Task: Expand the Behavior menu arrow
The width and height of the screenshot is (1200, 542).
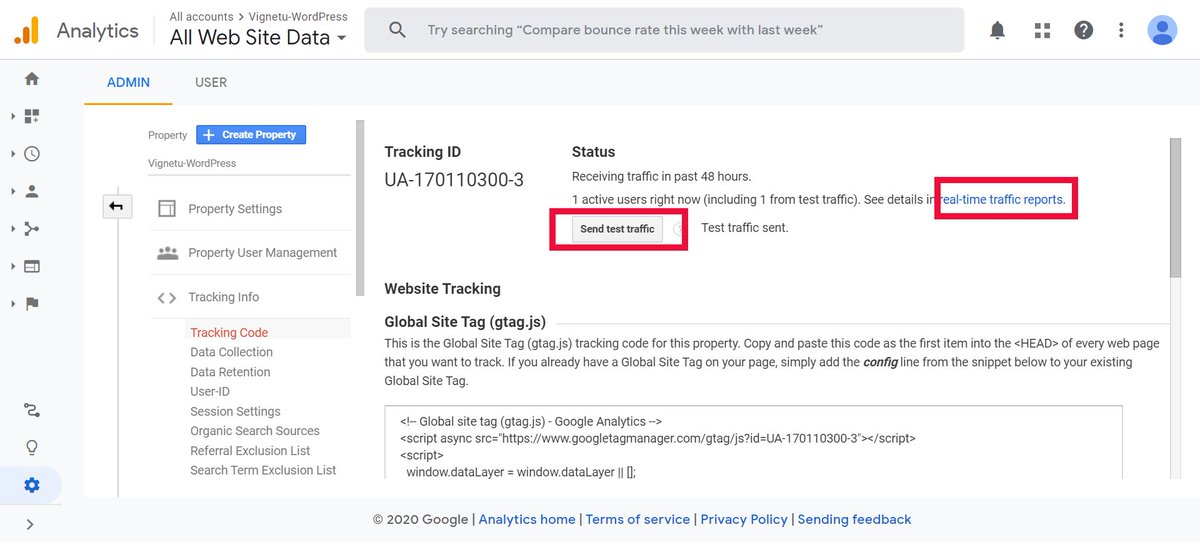Action: pos(13,267)
